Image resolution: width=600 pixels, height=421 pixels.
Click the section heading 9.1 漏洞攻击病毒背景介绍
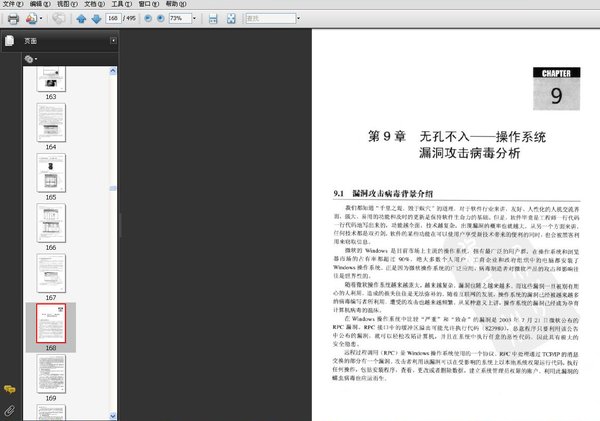(383, 193)
